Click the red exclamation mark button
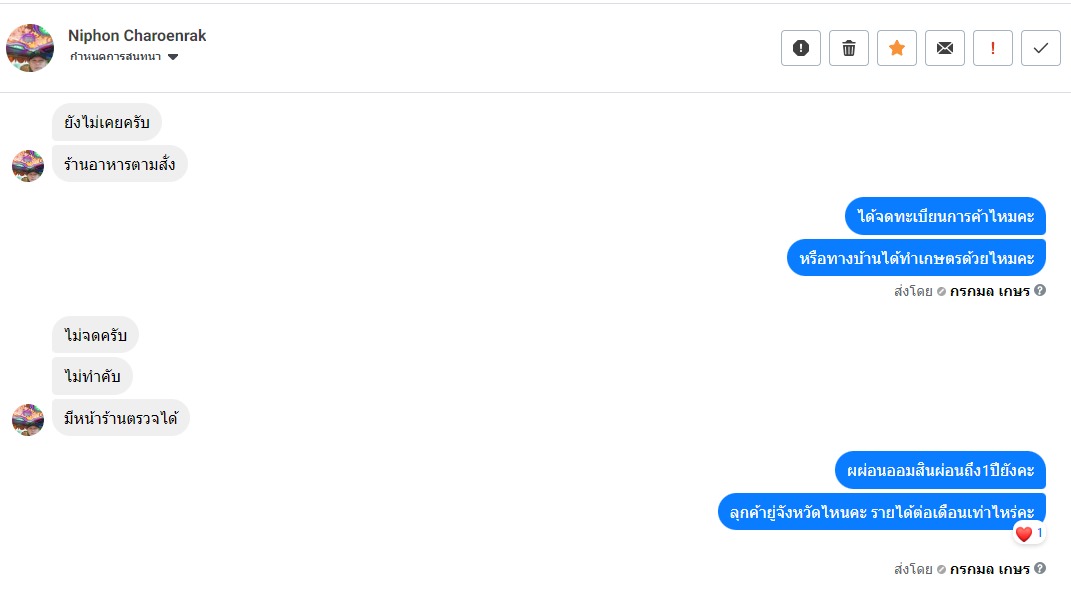Viewport: 1071px width, 597px height. (x=993, y=48)
